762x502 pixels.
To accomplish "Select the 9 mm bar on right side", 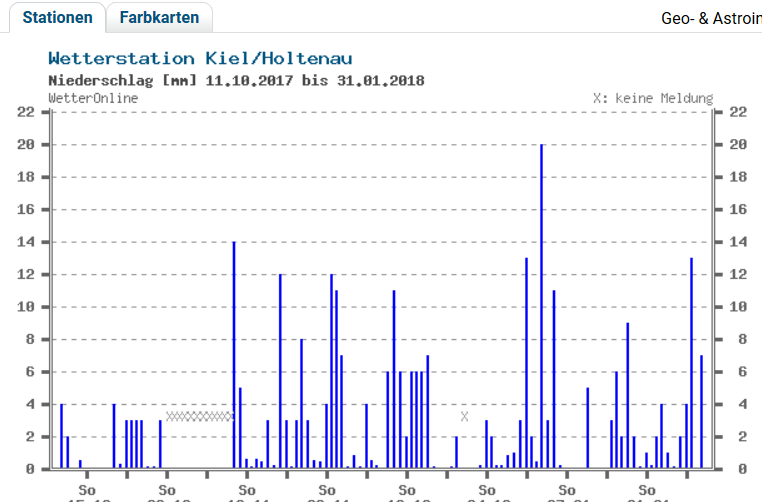I will (627, 395).
